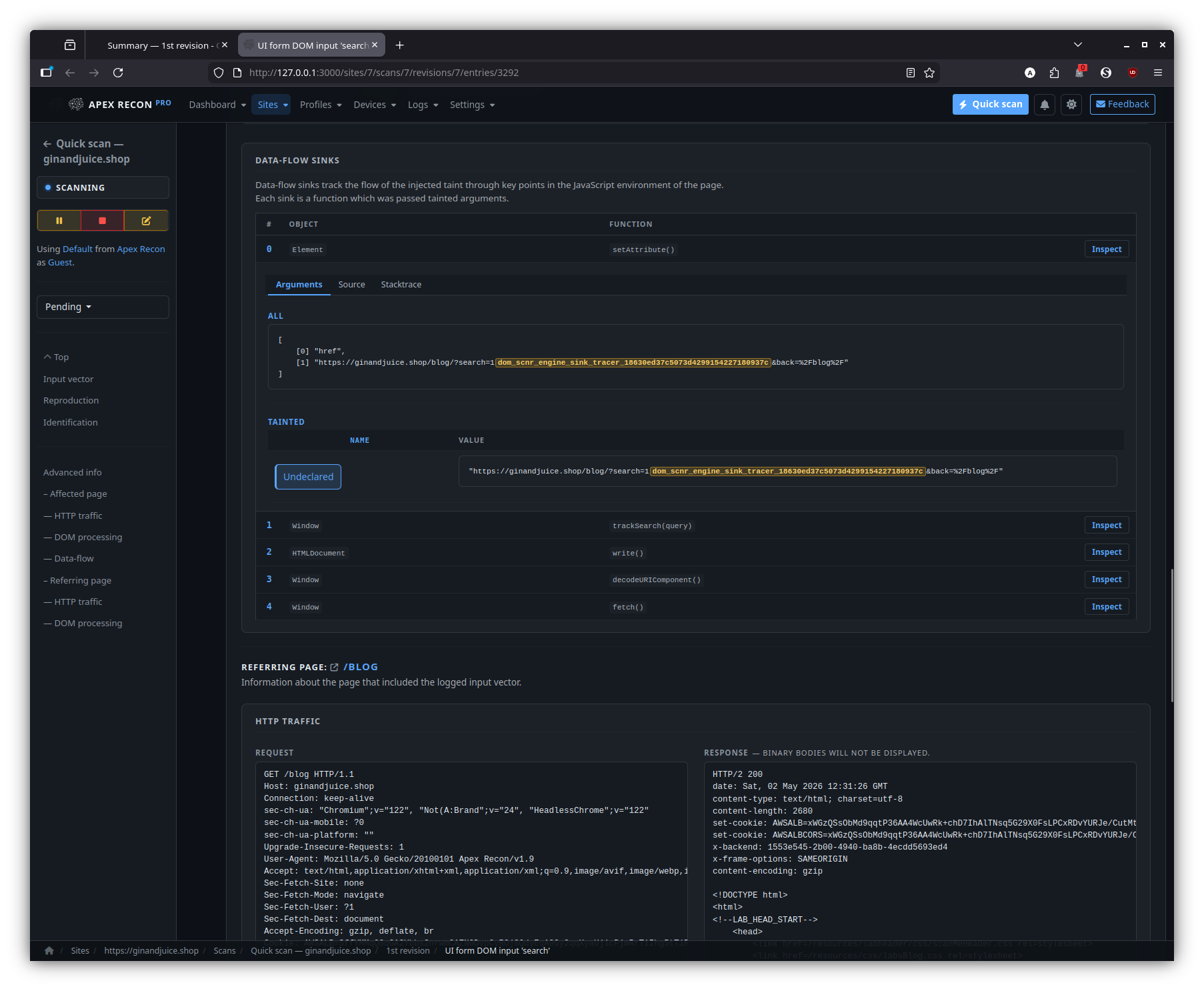
Task: Click the page vertical scrollbar
Action: tap(1171, 635)
